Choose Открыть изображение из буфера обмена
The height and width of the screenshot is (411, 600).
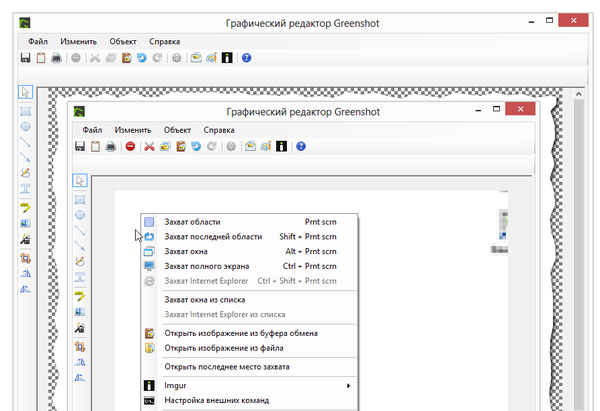[249, 333]
